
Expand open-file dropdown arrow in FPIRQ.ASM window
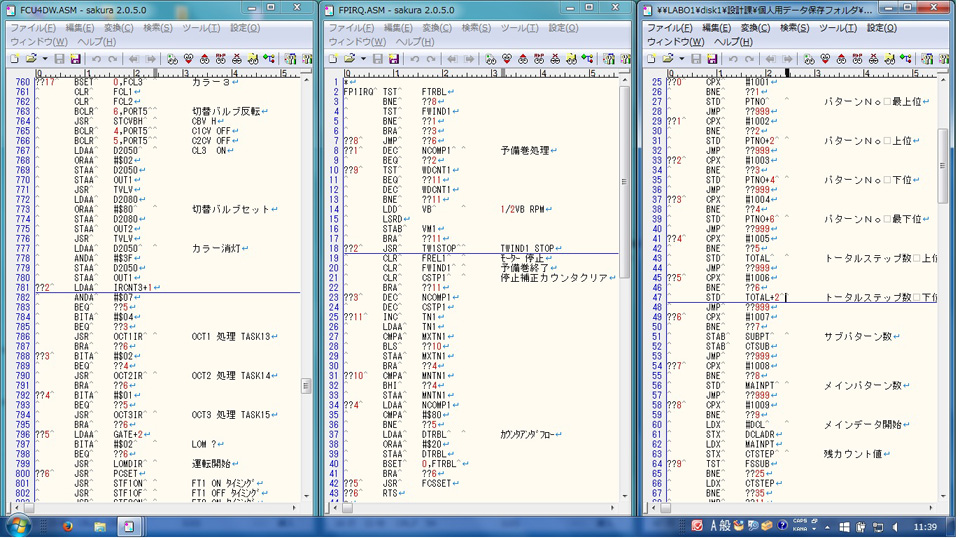tap(362, 59)
